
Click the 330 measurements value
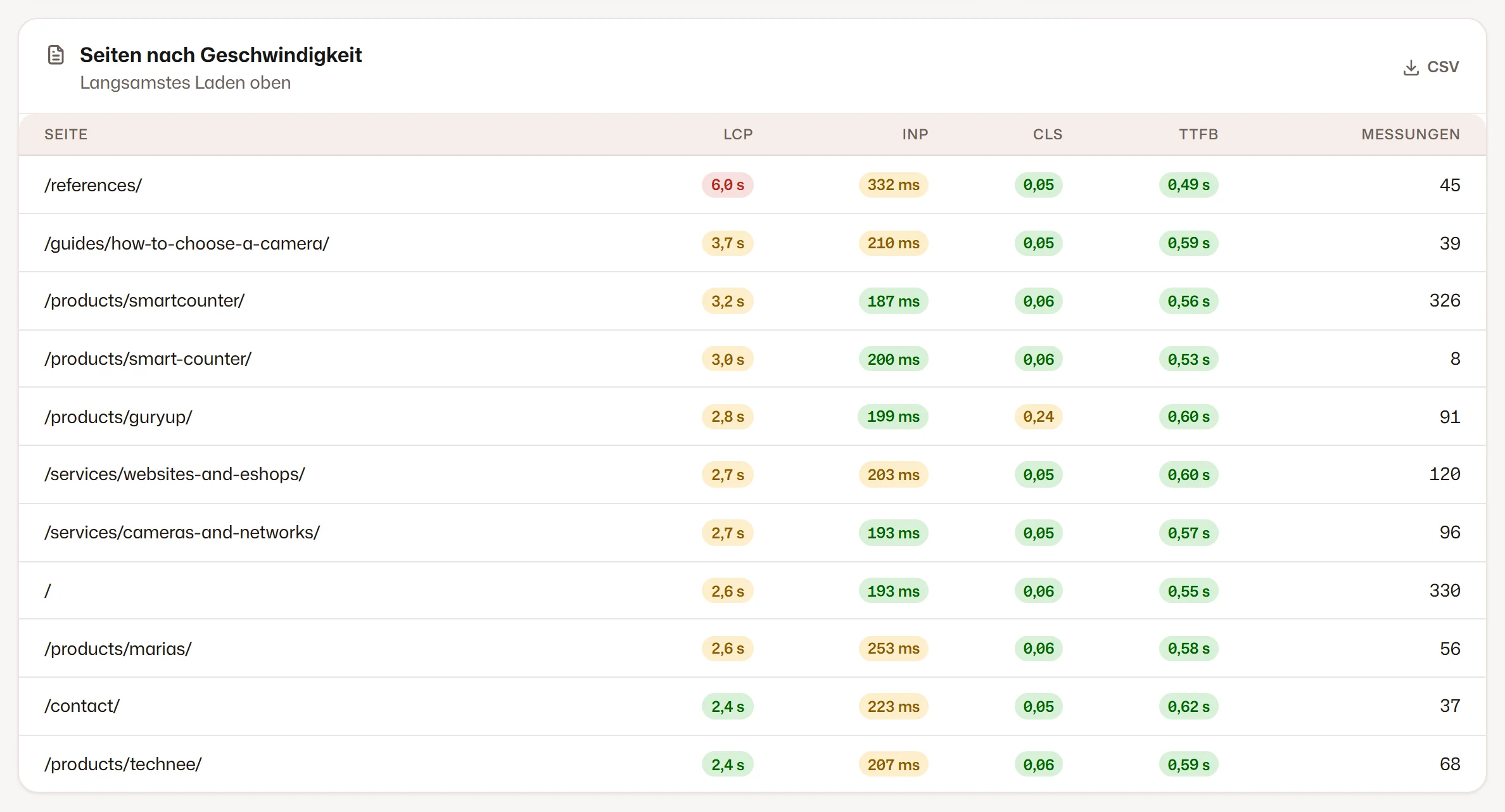(x=1444, y=591)
